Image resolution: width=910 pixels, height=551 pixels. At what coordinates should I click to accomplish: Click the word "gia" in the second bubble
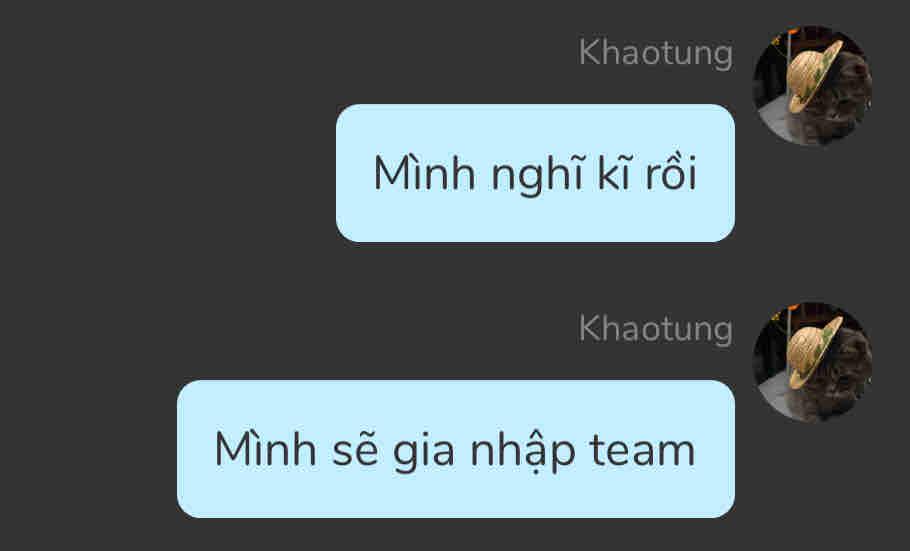click(424, 452)
